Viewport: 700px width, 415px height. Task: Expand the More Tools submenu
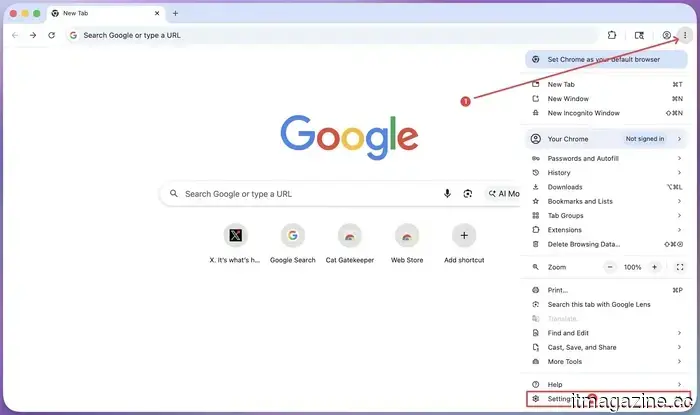pyautogui.click(x=606, y=361)
